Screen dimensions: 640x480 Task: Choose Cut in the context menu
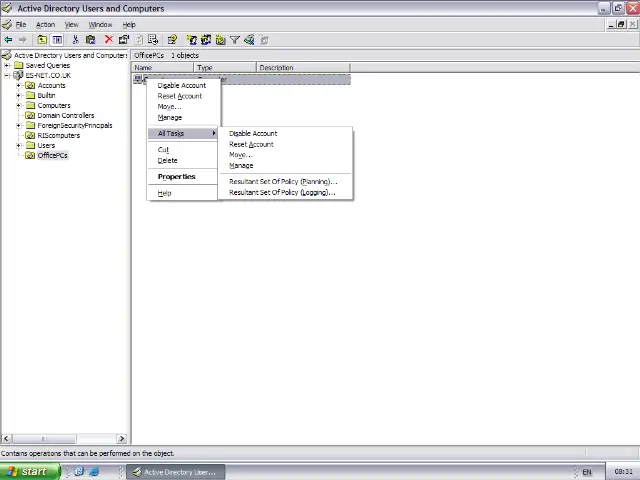pos(182,150)
